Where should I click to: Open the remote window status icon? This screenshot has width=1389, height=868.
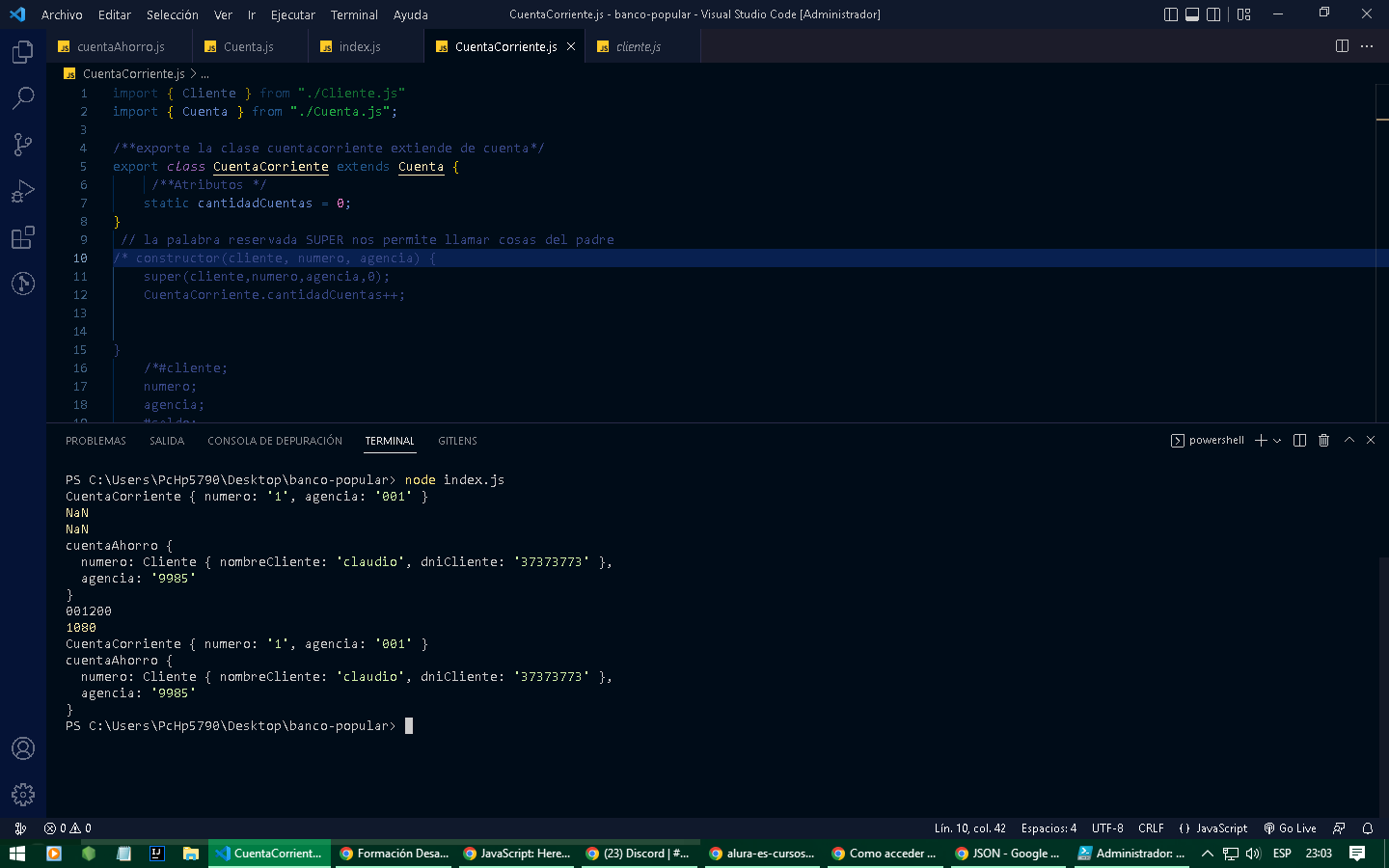click(20, 828)
